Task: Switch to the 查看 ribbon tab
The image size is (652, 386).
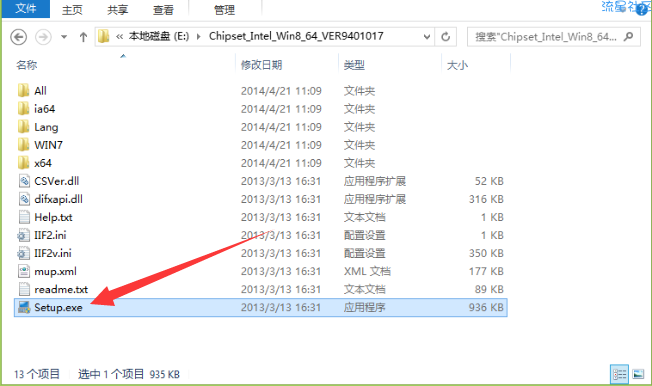Action: [163, 10]
